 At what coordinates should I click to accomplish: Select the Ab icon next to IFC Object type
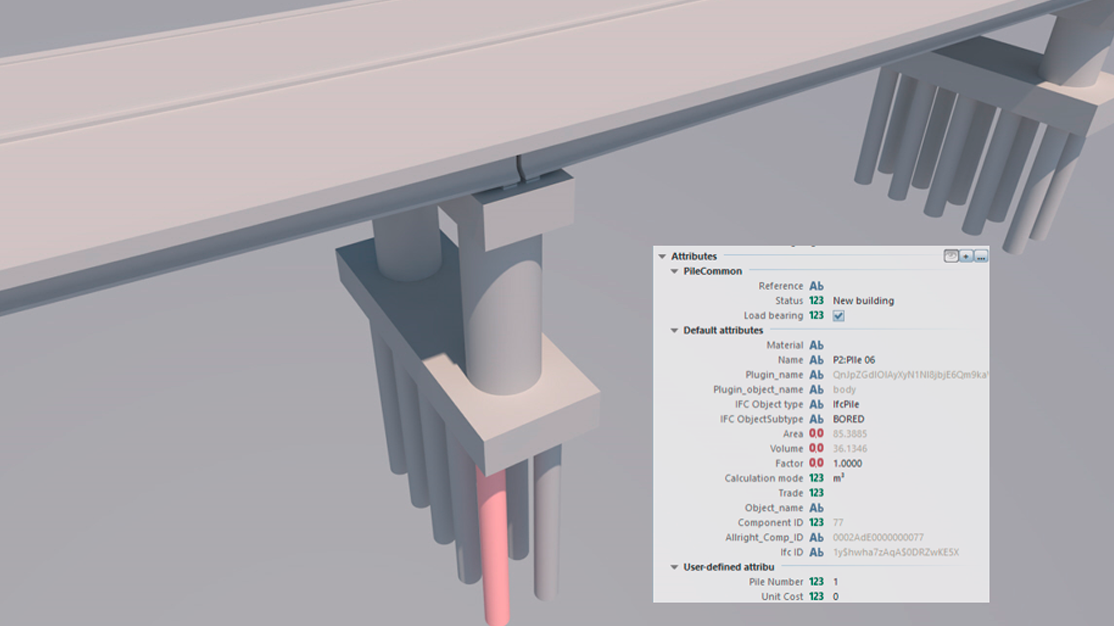[815, 404]
